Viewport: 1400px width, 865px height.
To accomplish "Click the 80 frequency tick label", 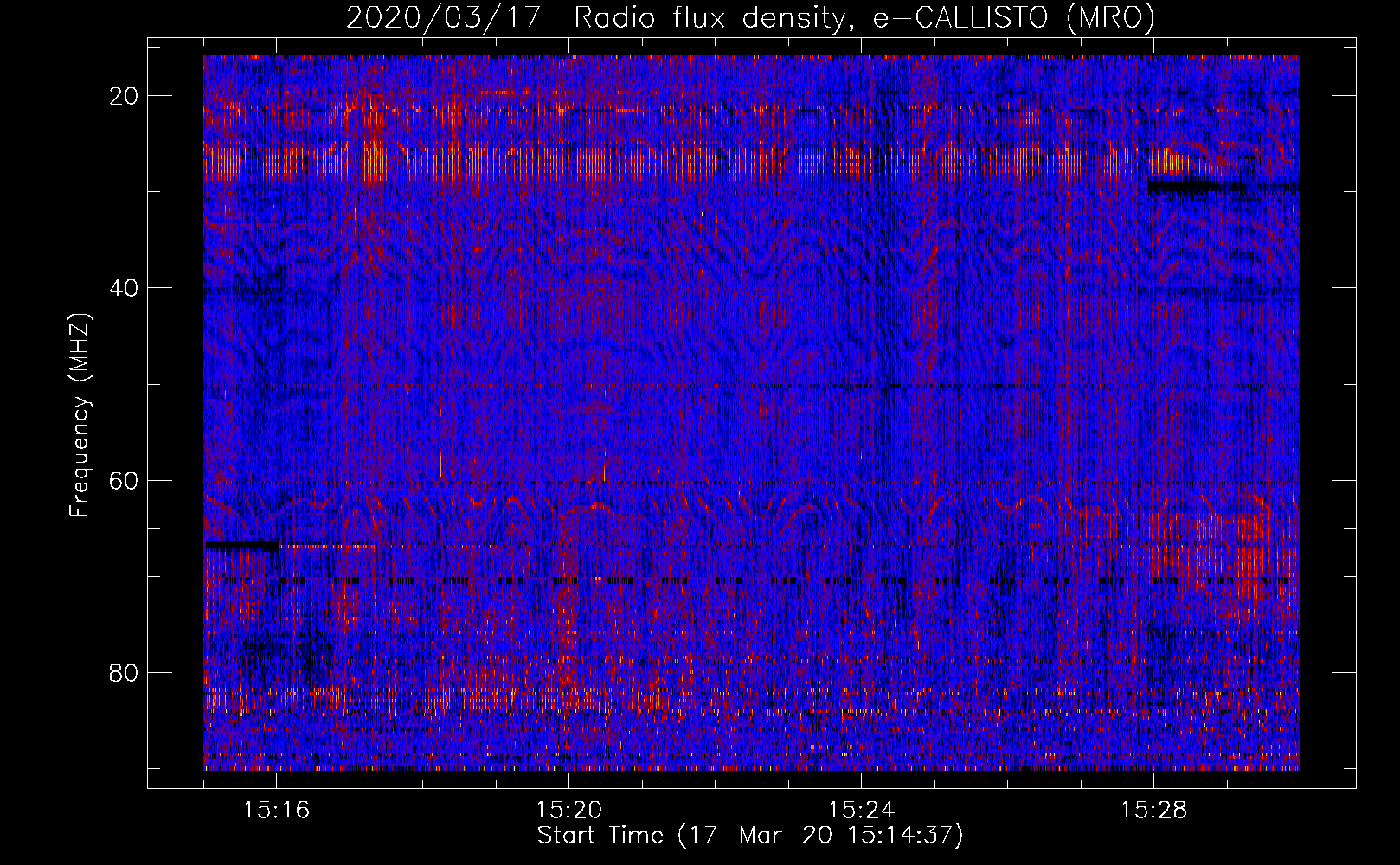I will pos(125,672).
